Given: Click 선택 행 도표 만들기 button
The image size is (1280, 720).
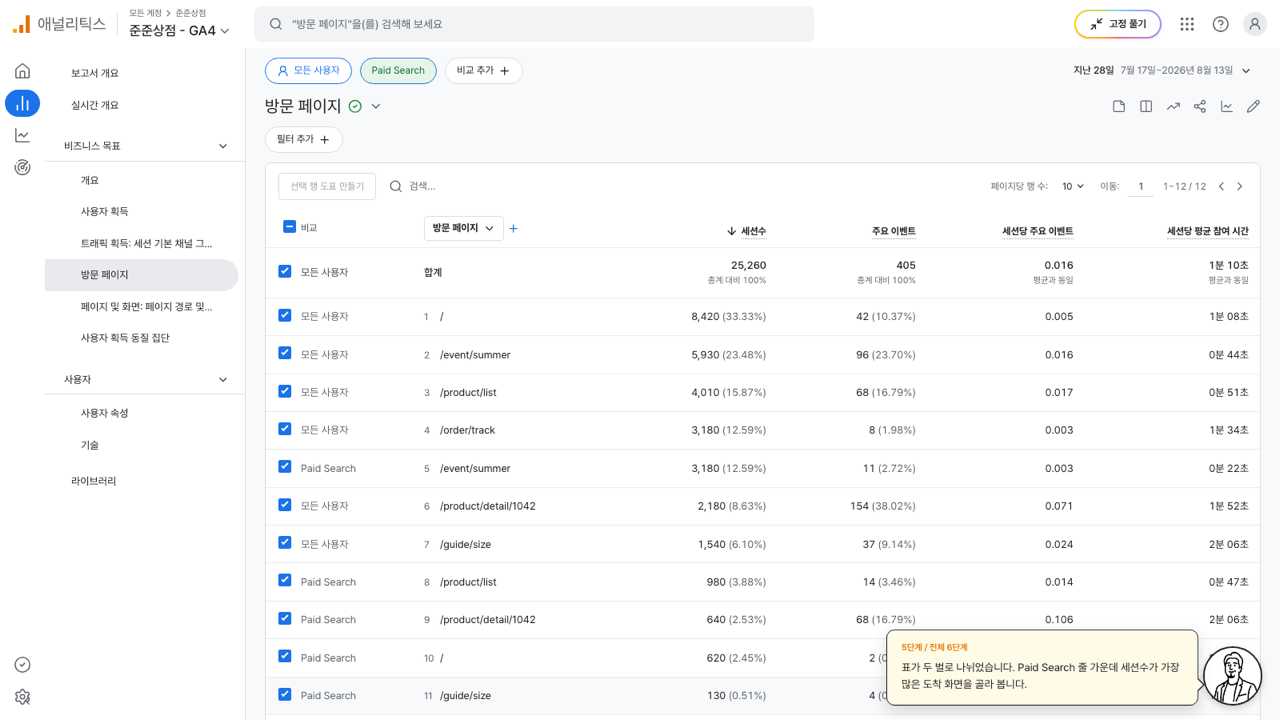Looking at the screenshot, I should click(x=327, y=186).
